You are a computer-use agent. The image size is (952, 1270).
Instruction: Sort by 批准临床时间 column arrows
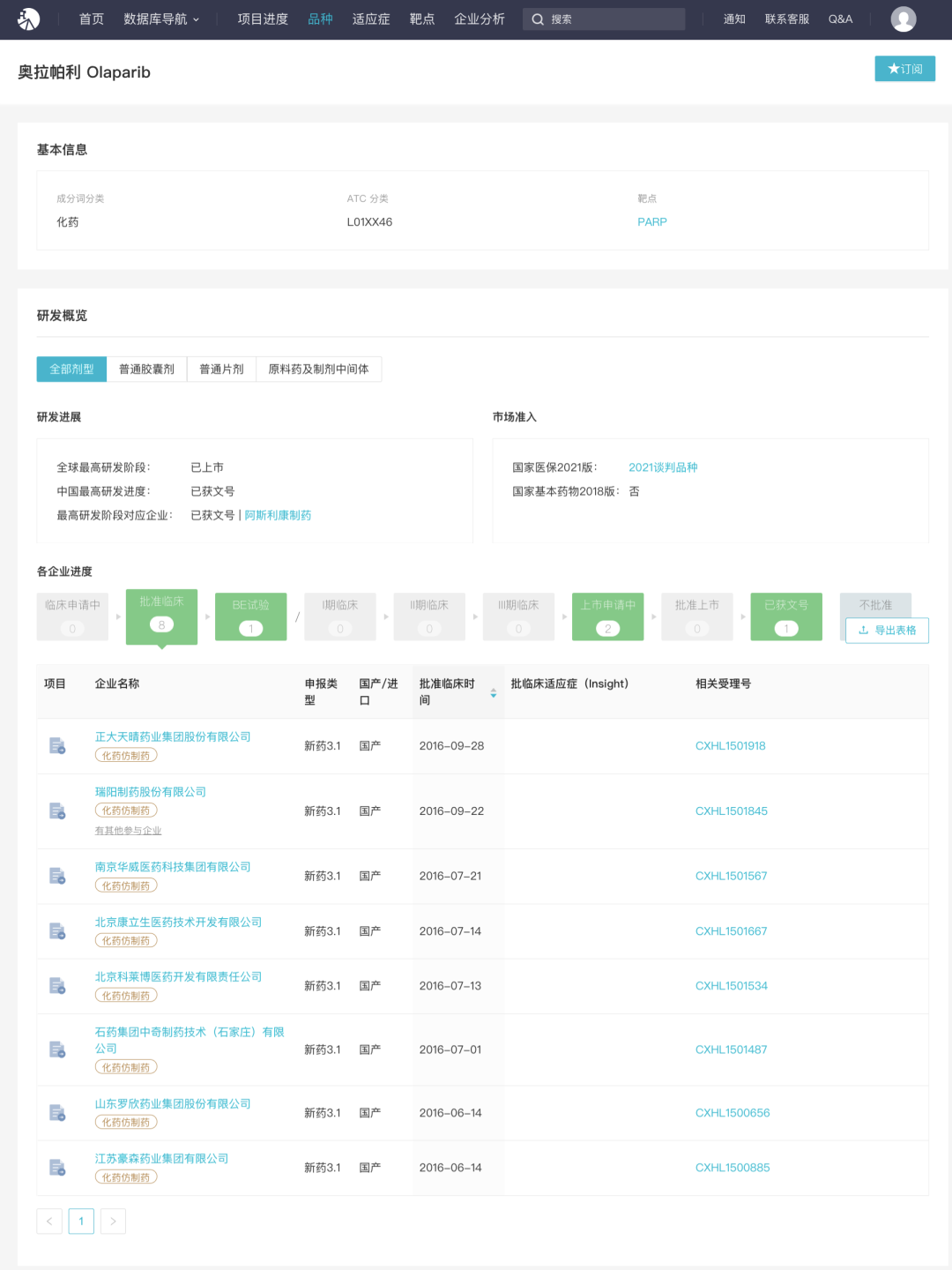click(x=494, y=693)
